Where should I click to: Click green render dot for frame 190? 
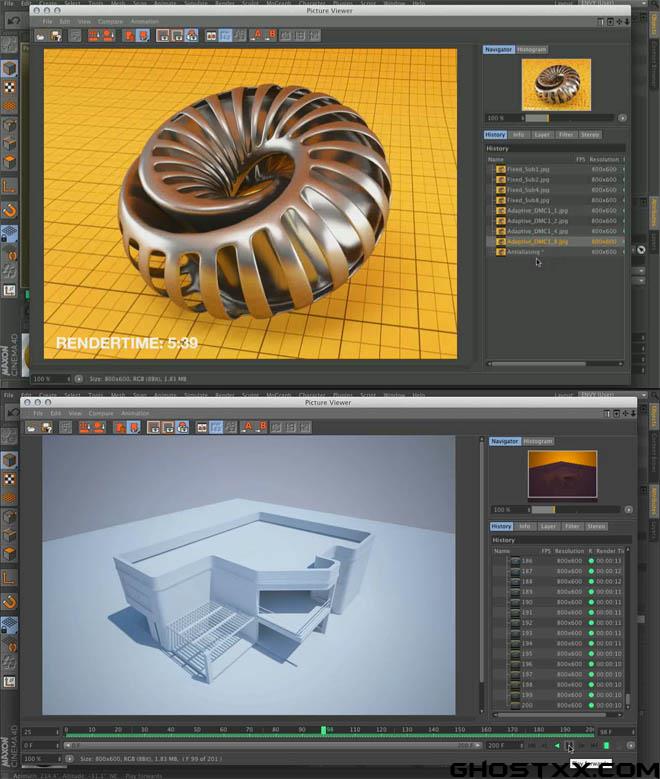tap(591, 602)
